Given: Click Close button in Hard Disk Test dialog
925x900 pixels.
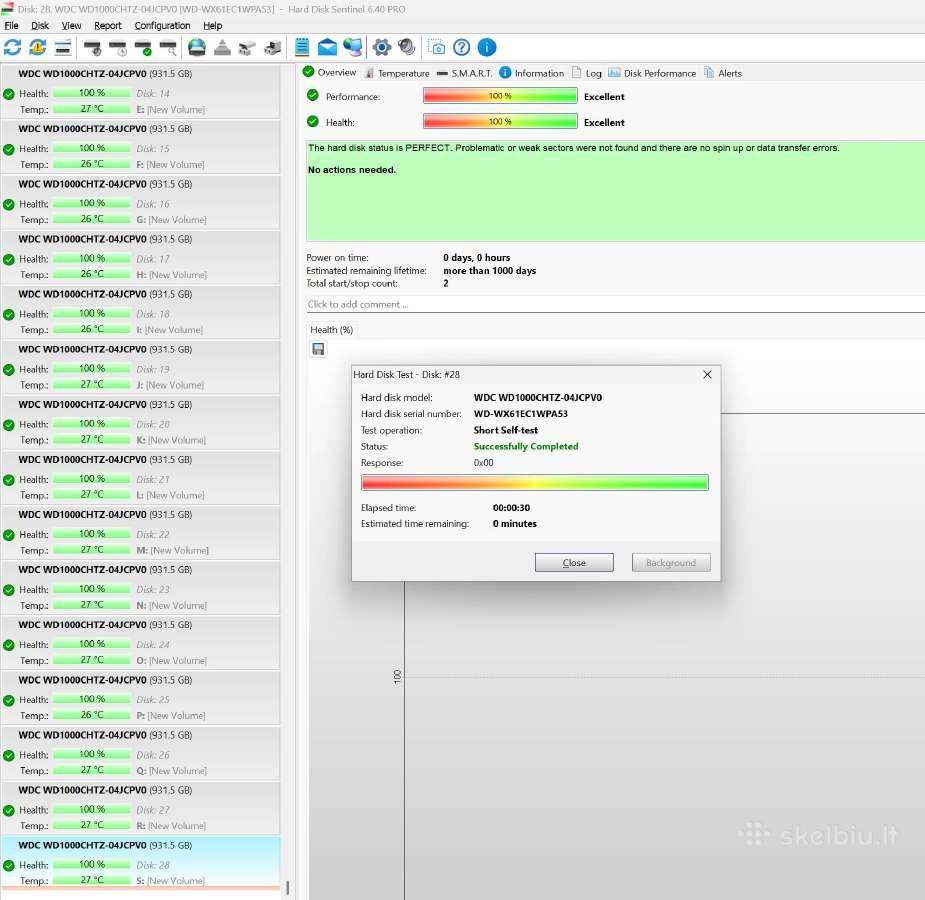Looking at the screenshot, I should click(x=574, y=563).
